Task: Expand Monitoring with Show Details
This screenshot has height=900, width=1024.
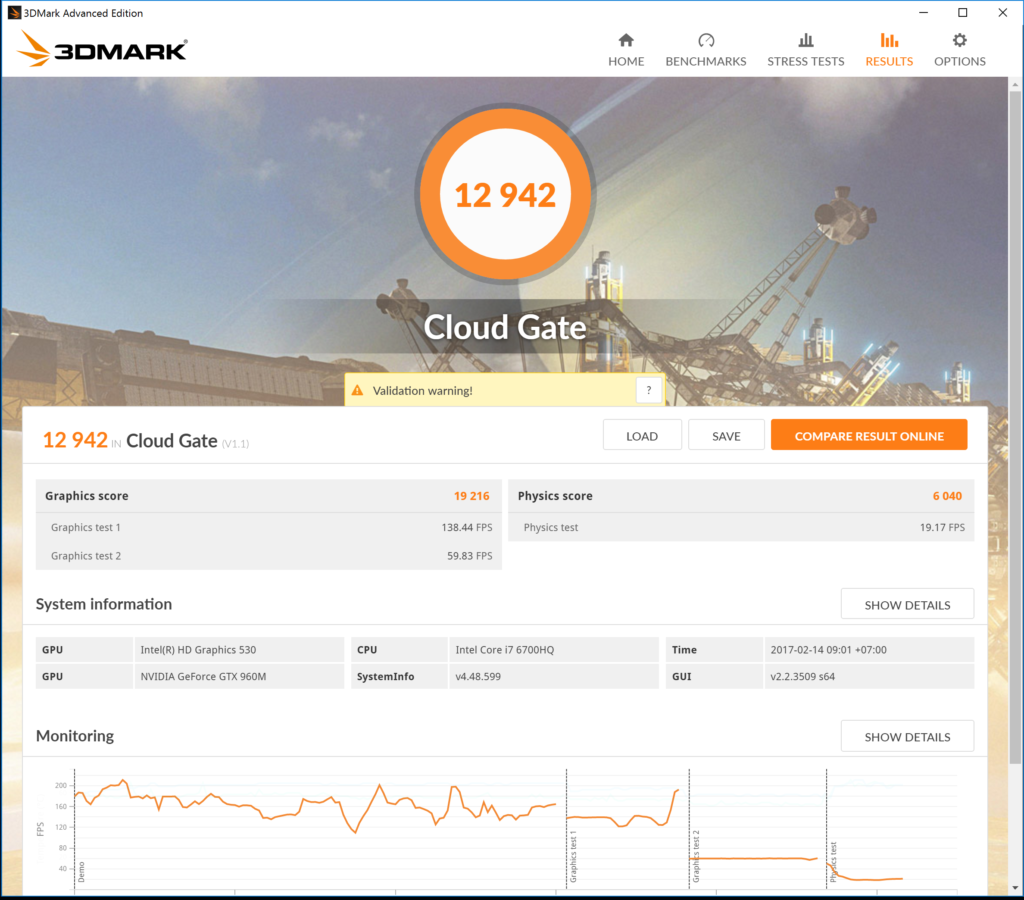Action: tap(906, 737)
